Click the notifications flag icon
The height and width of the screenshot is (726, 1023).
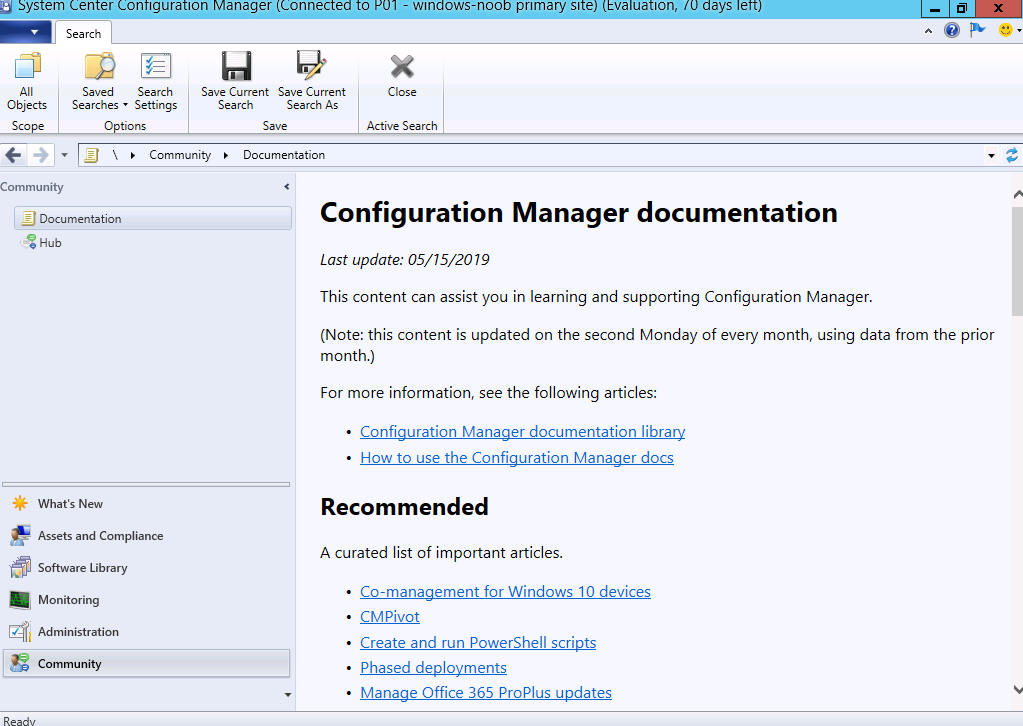pyautogui.click(x=977, y=30)
